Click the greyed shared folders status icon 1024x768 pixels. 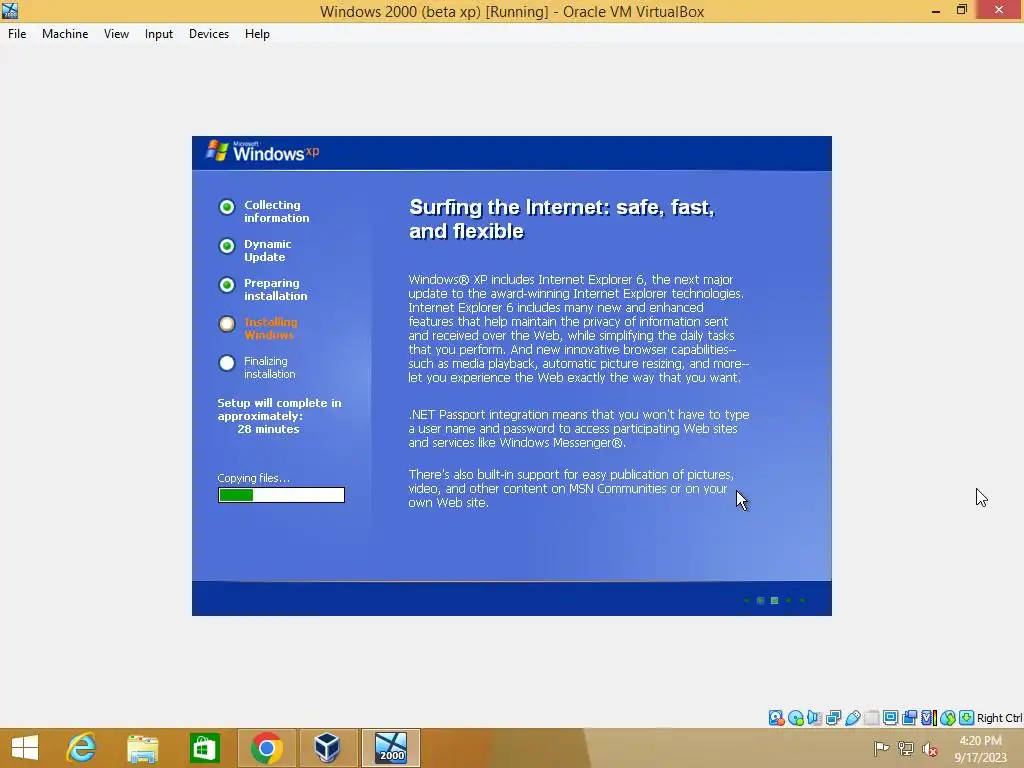pos(871,718)
